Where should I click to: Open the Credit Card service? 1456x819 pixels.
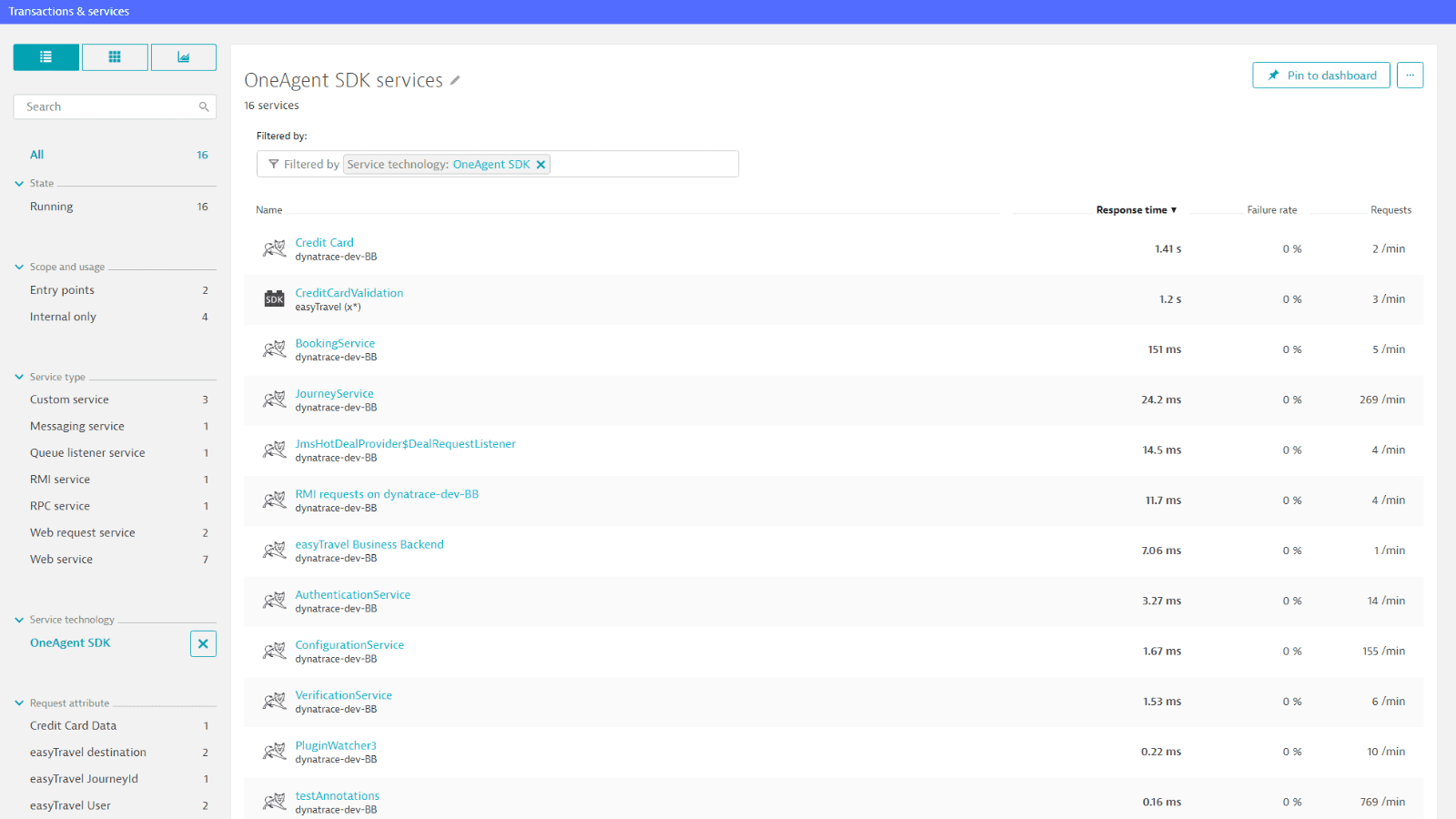[324, 243]
